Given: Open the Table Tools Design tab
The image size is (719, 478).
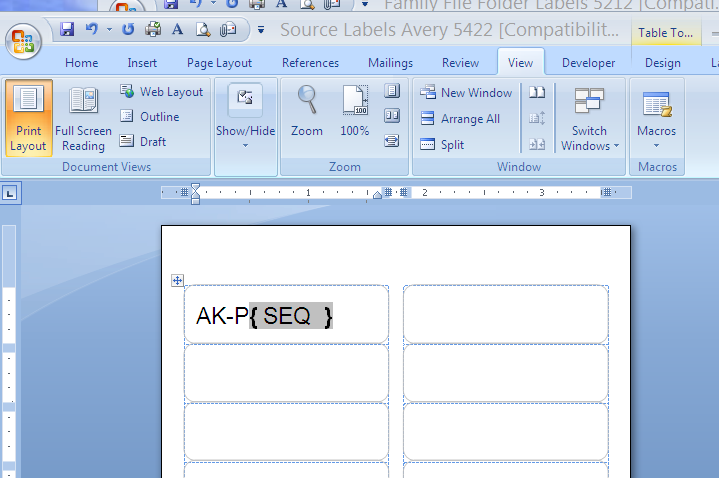Looking at the screenshot, I should click(663, 63).
